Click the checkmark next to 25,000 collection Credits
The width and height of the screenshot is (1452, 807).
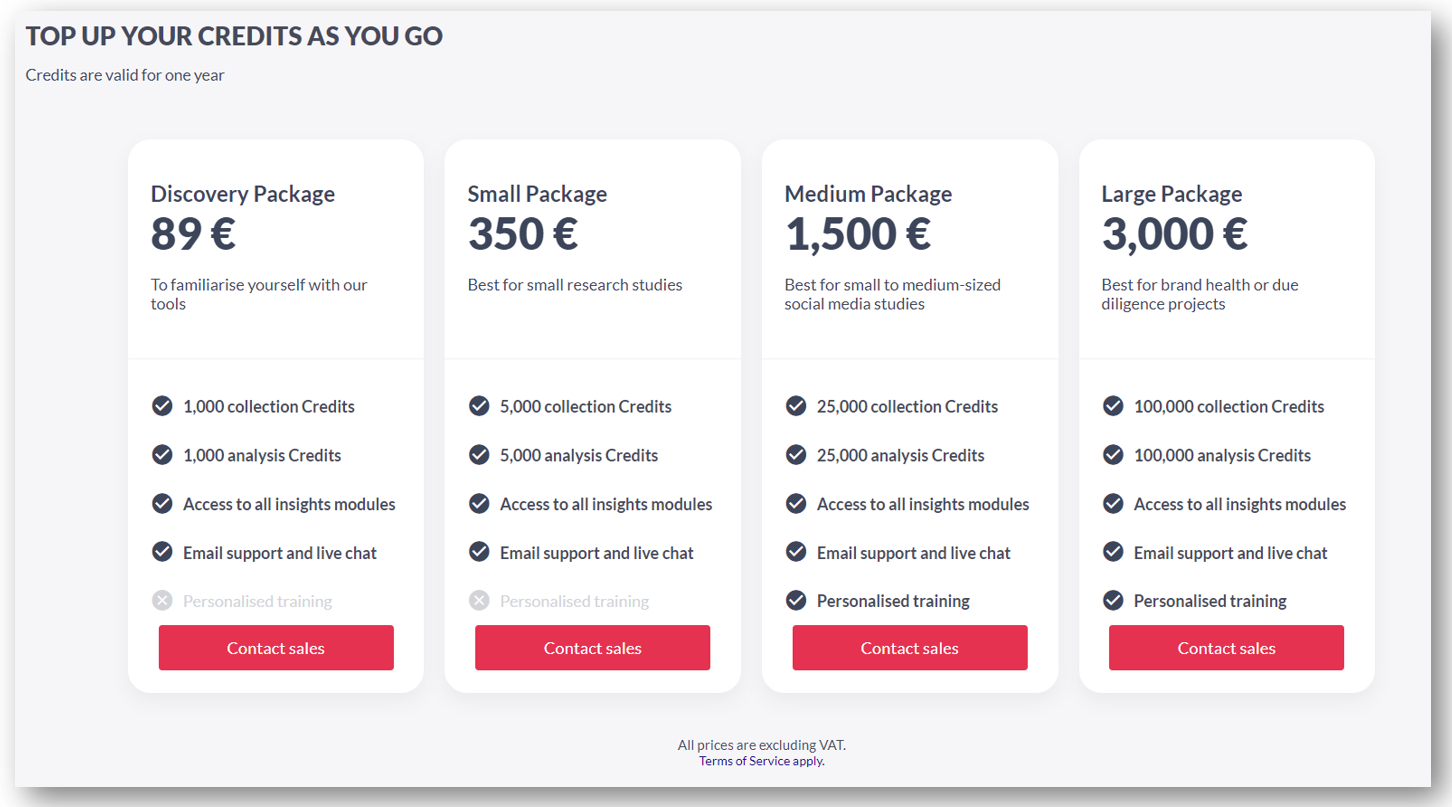coord(796,406)
